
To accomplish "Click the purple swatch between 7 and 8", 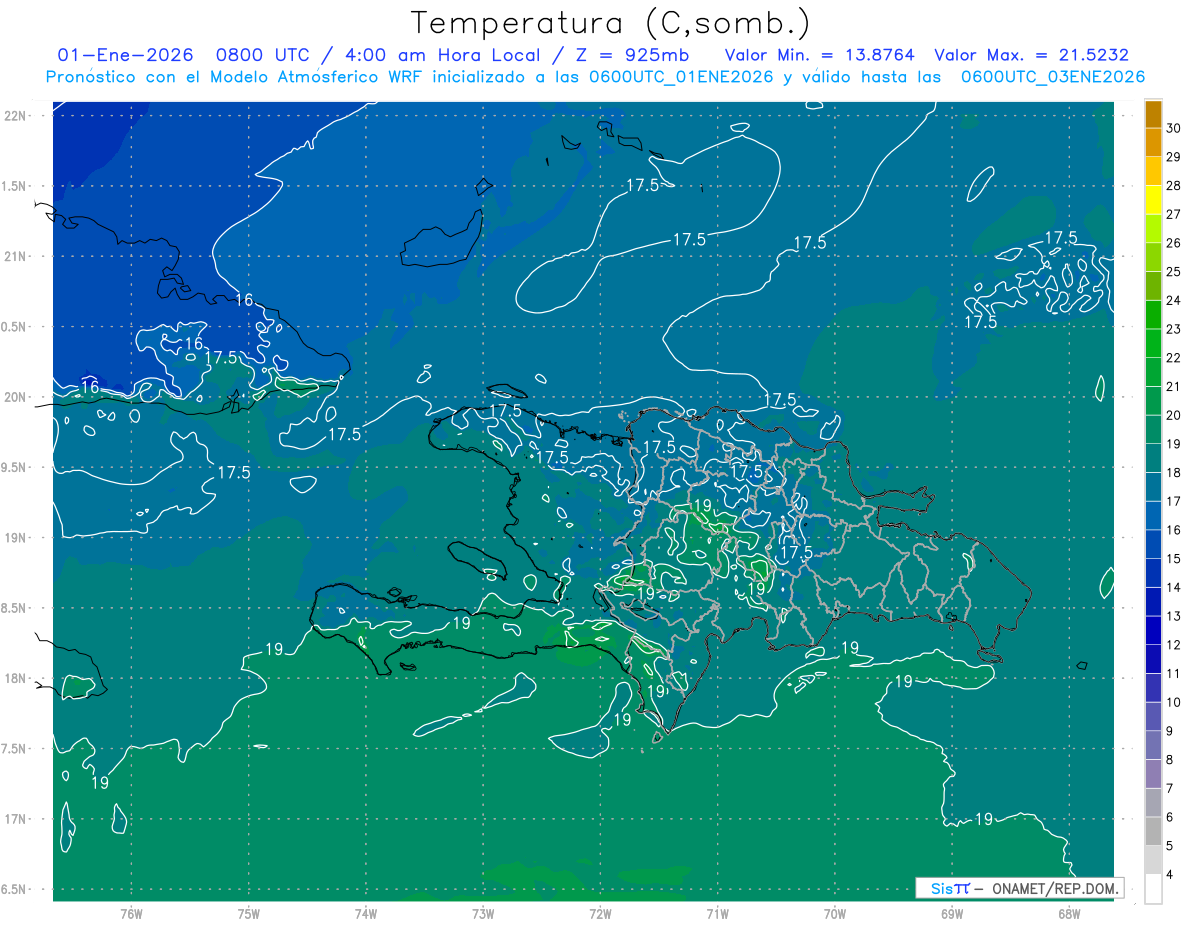I will (x=1153, y=774).
